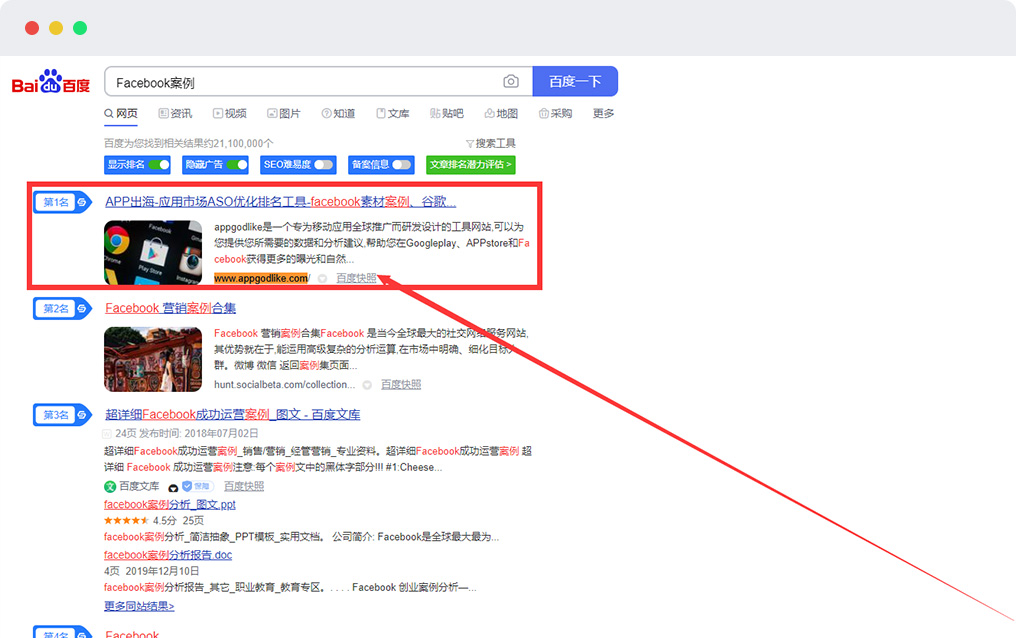Expand the 更多 menu
The height and width of the screenshot is (638, 1016).
coord(603,113)
